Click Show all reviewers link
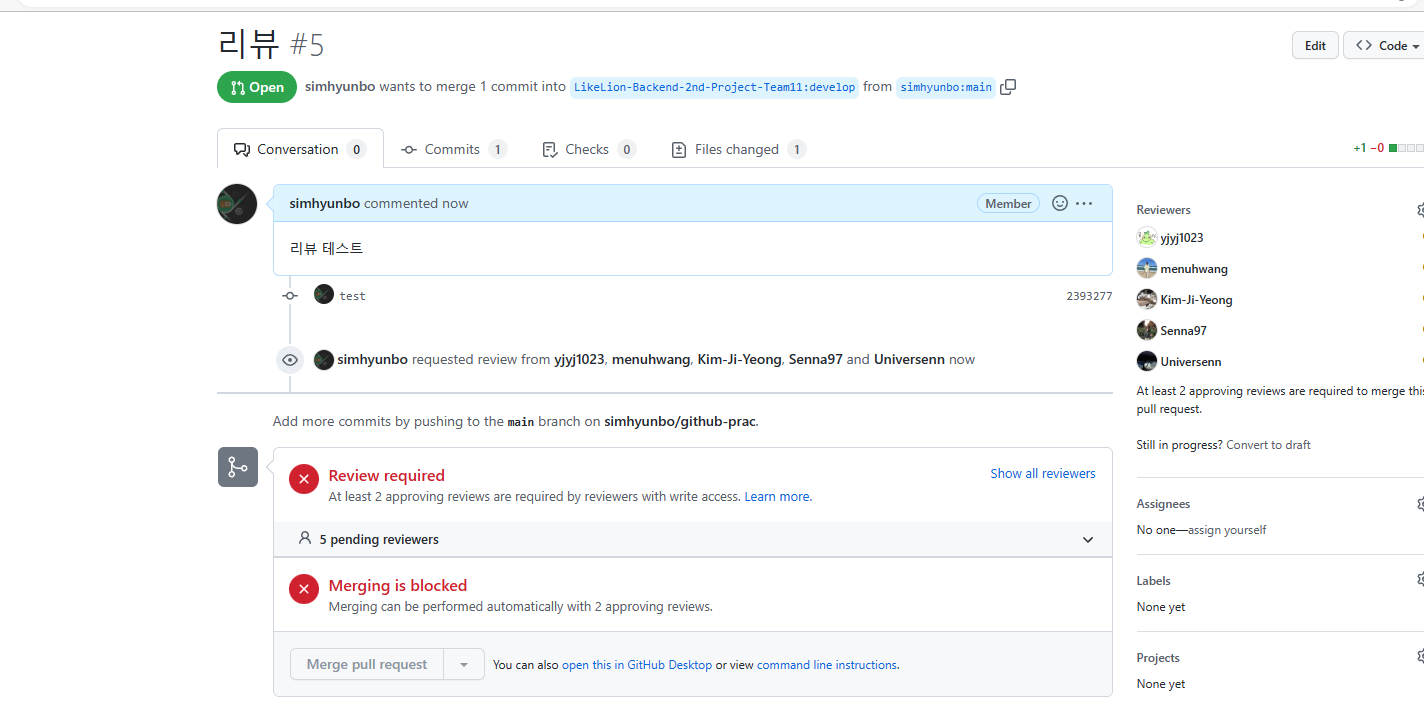 tap(1043, 473)
